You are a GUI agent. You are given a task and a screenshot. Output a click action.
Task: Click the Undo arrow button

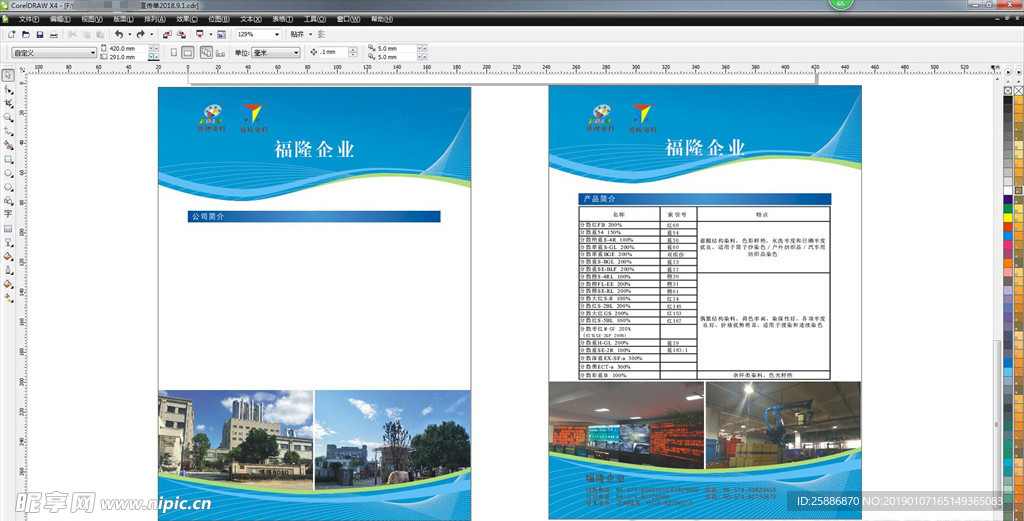pos(118,34)
